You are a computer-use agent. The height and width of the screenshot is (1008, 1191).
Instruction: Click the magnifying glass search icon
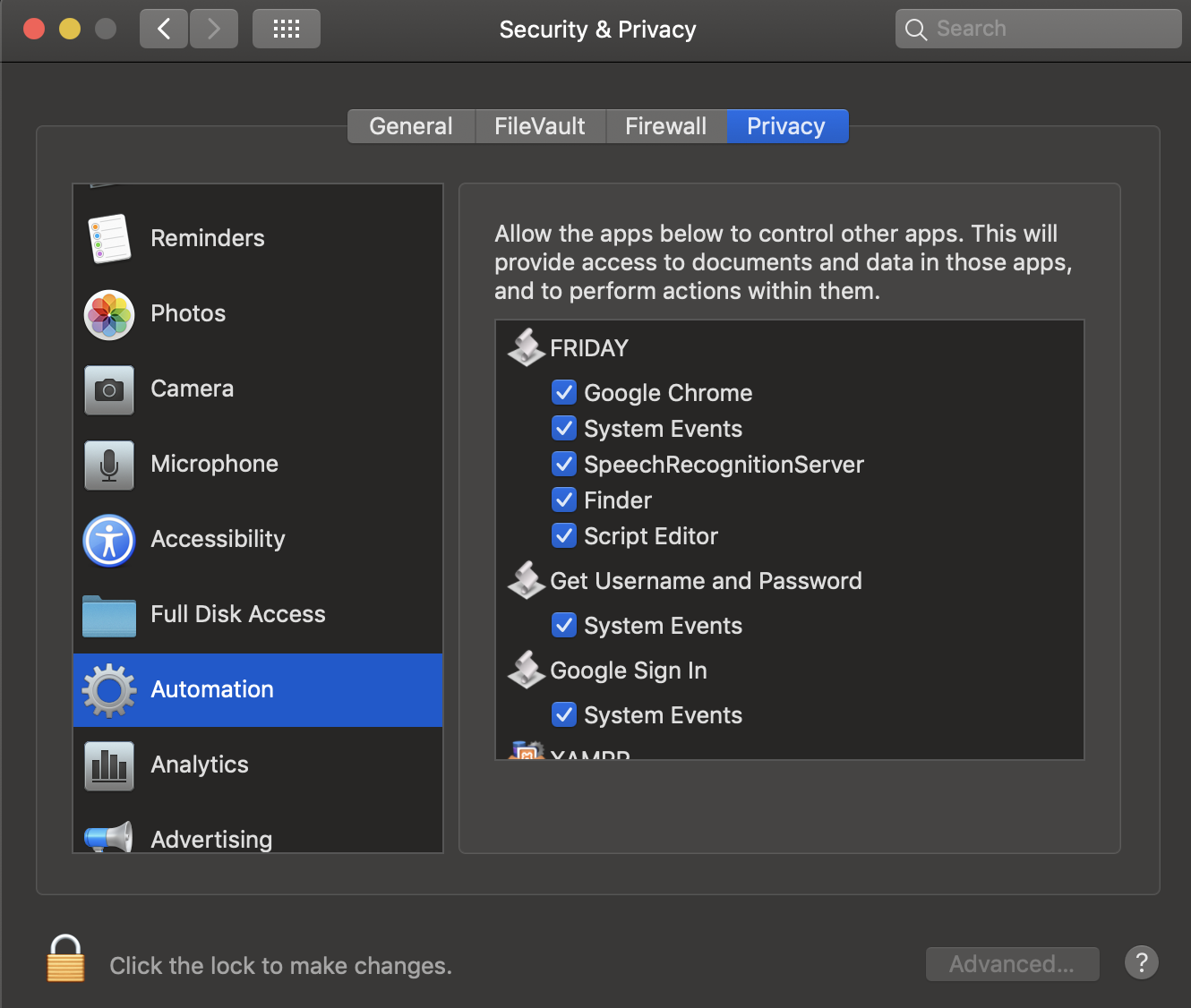(915, 30)
